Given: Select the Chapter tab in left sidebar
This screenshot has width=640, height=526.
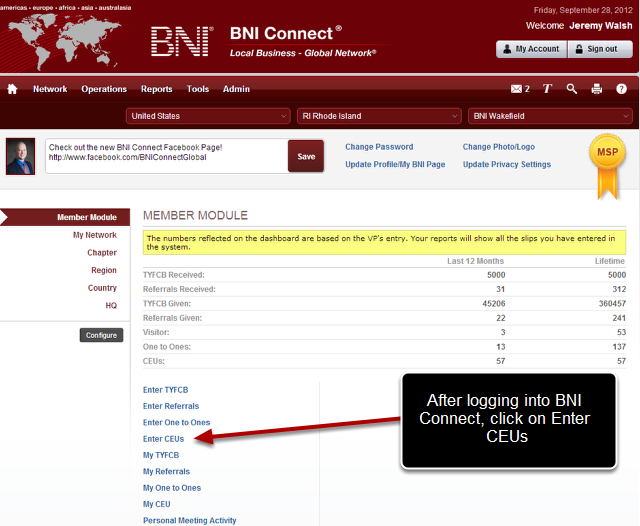Looking at the screenshot, I should 102,253.
